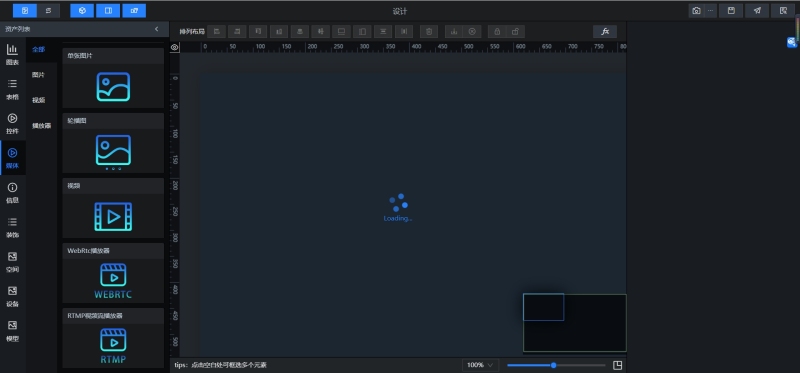Add the RTMP视频流播放器 component card

[x=113, y=338]
